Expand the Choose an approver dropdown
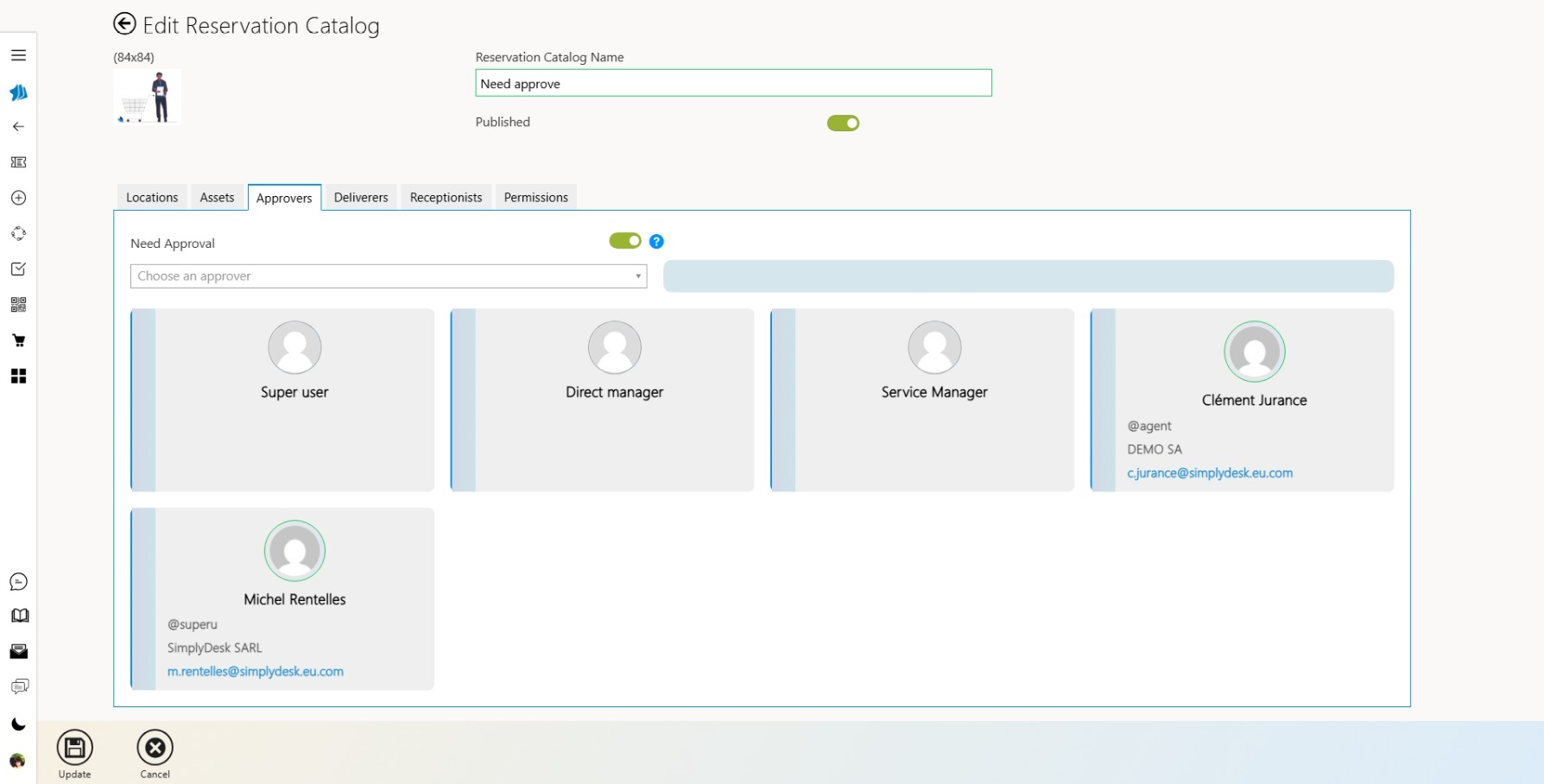 point(388,276)
